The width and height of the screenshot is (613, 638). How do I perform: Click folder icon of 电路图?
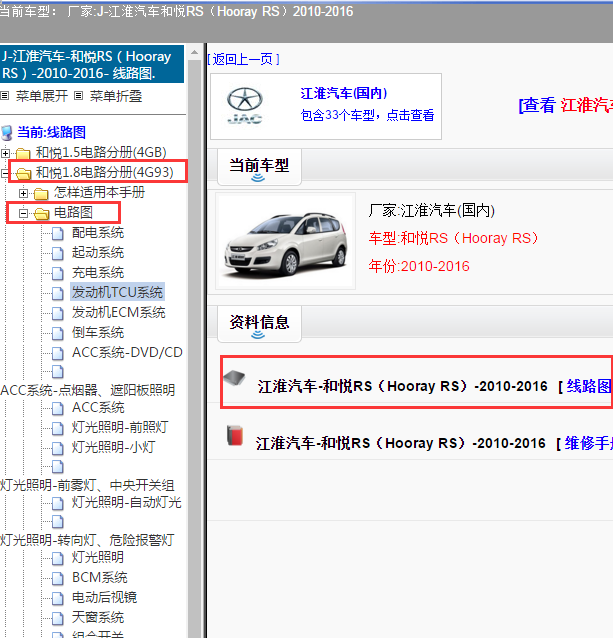41,214
